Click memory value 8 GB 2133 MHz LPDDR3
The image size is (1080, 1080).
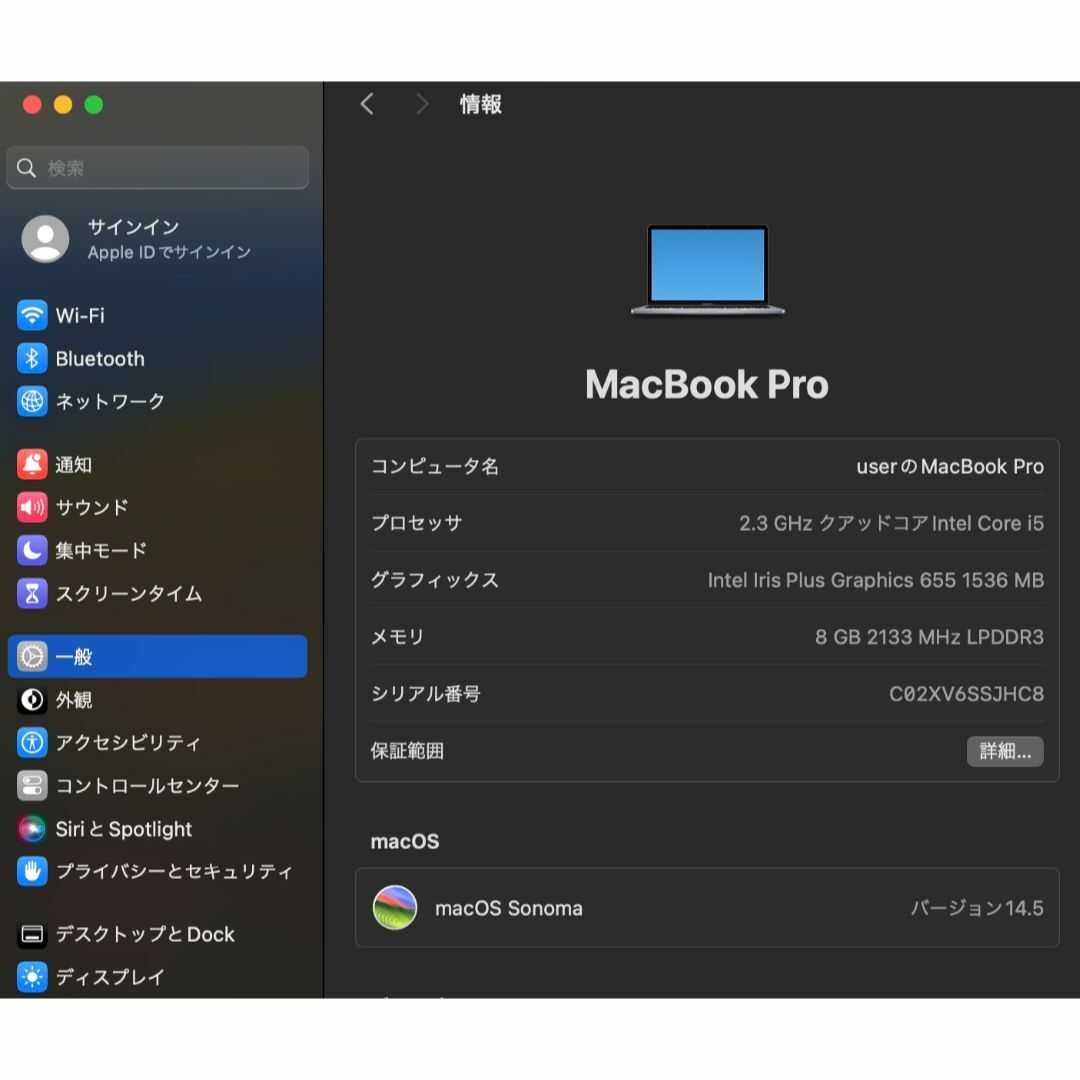coord(929,637)
